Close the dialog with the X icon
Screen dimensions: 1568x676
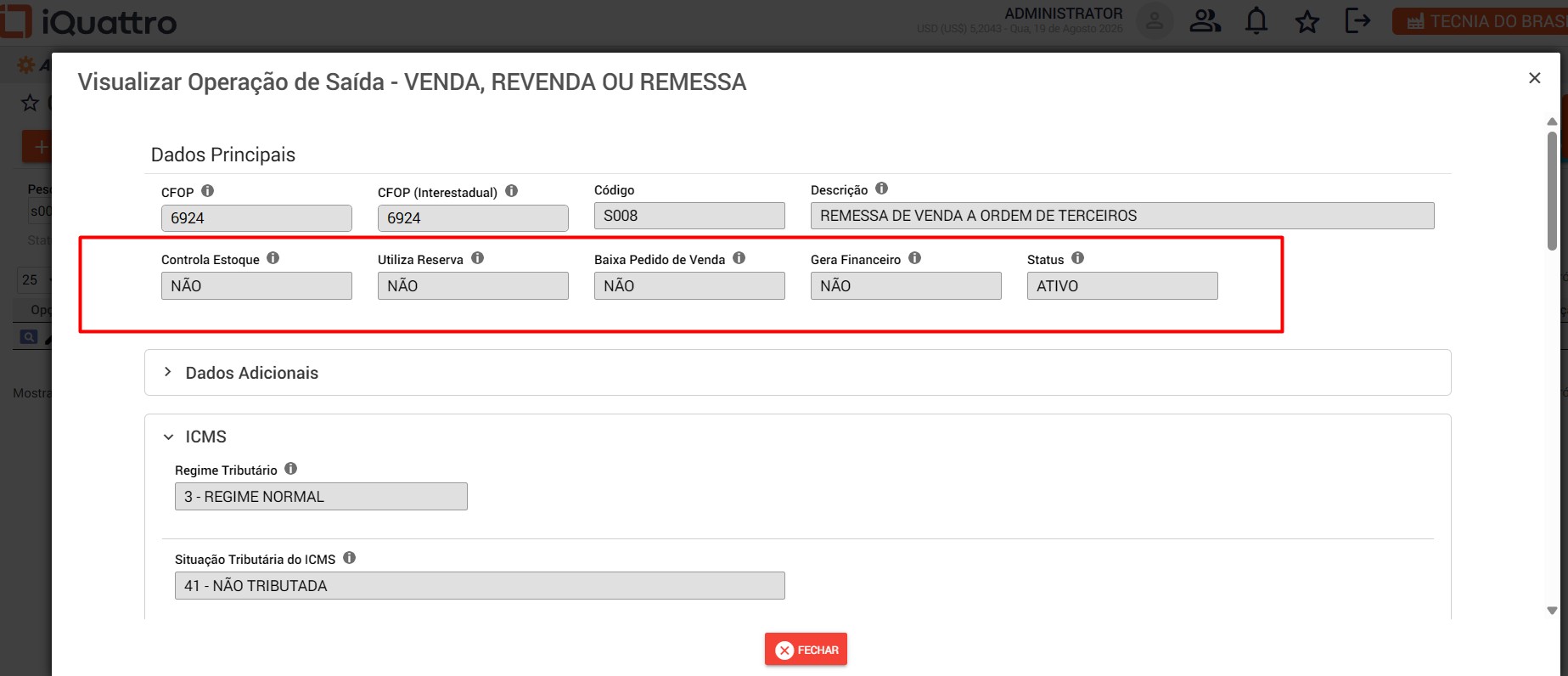point(1535,78)
